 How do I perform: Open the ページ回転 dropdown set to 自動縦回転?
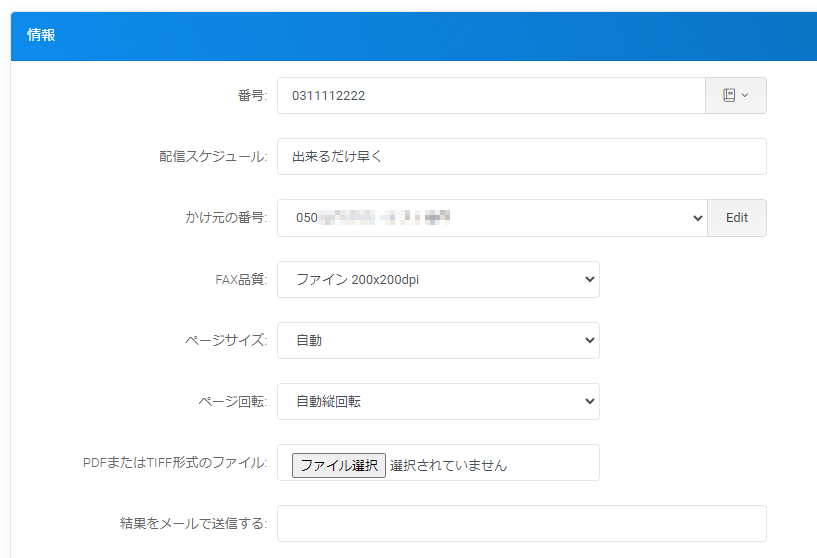click(x=438, y=402)
